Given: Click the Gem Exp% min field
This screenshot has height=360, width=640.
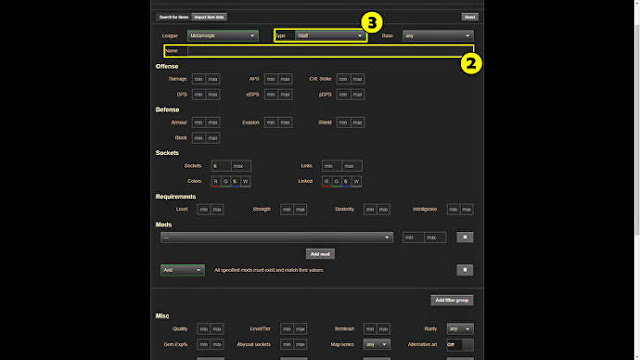Looking at the screenshot, I should coord(204,345).
